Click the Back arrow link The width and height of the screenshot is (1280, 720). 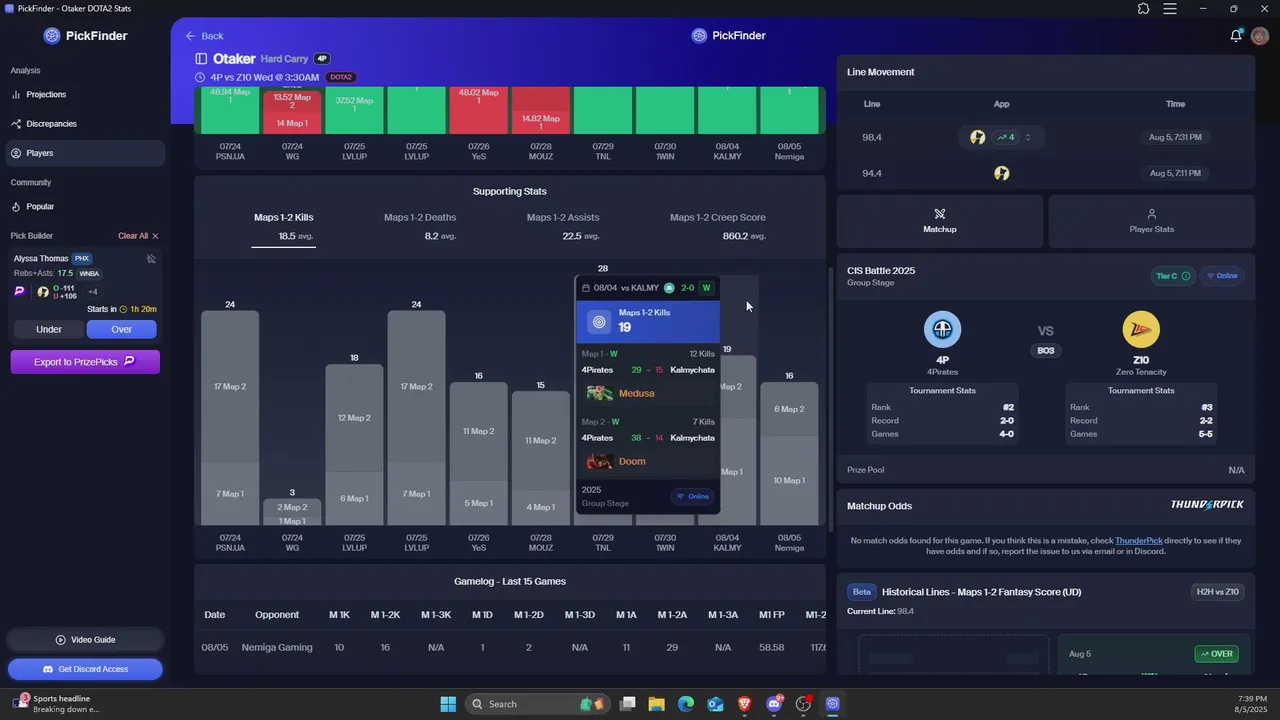(x=204, y=36)
